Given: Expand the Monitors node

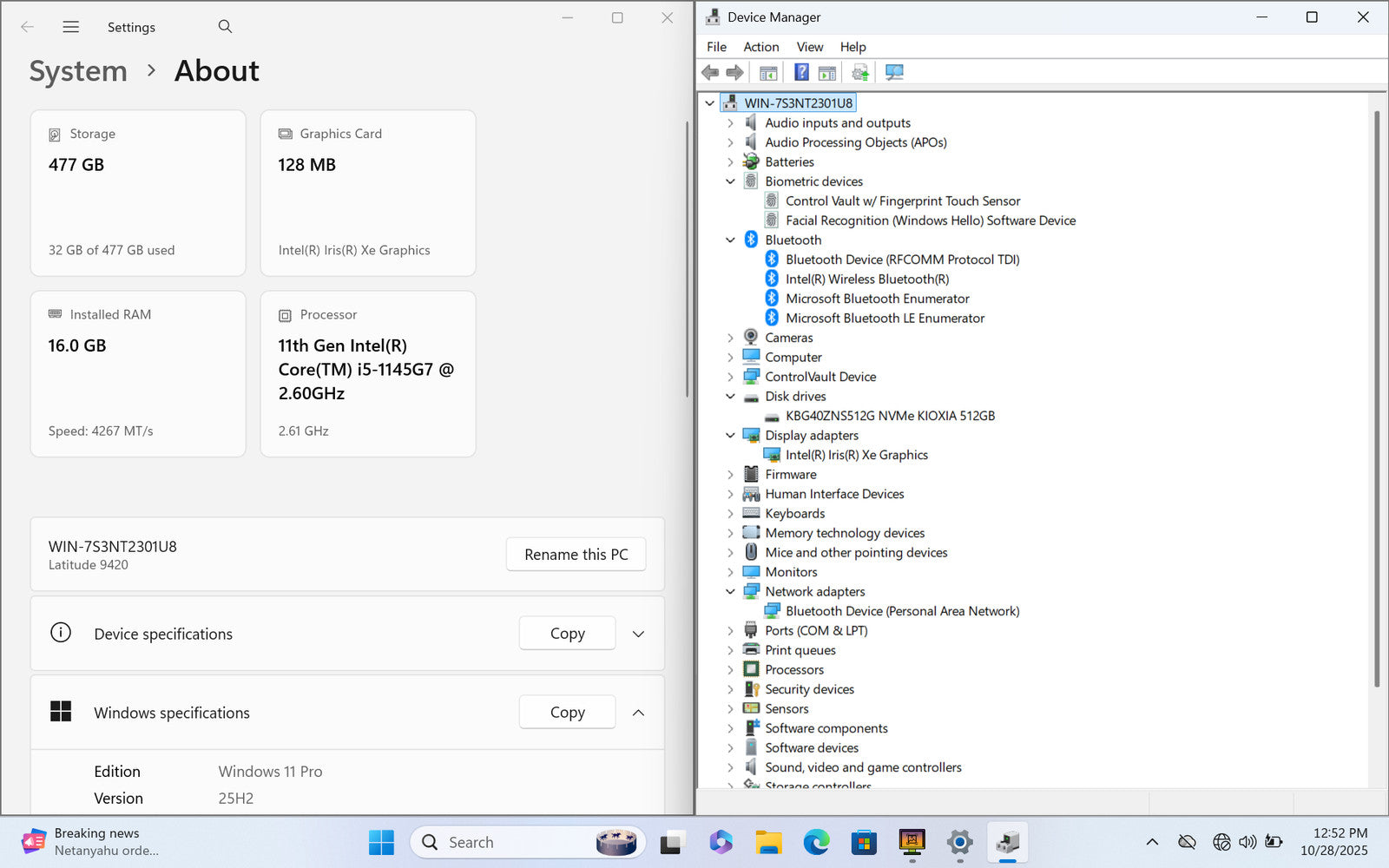Looking at the screenshot, I should pos(730,572).
